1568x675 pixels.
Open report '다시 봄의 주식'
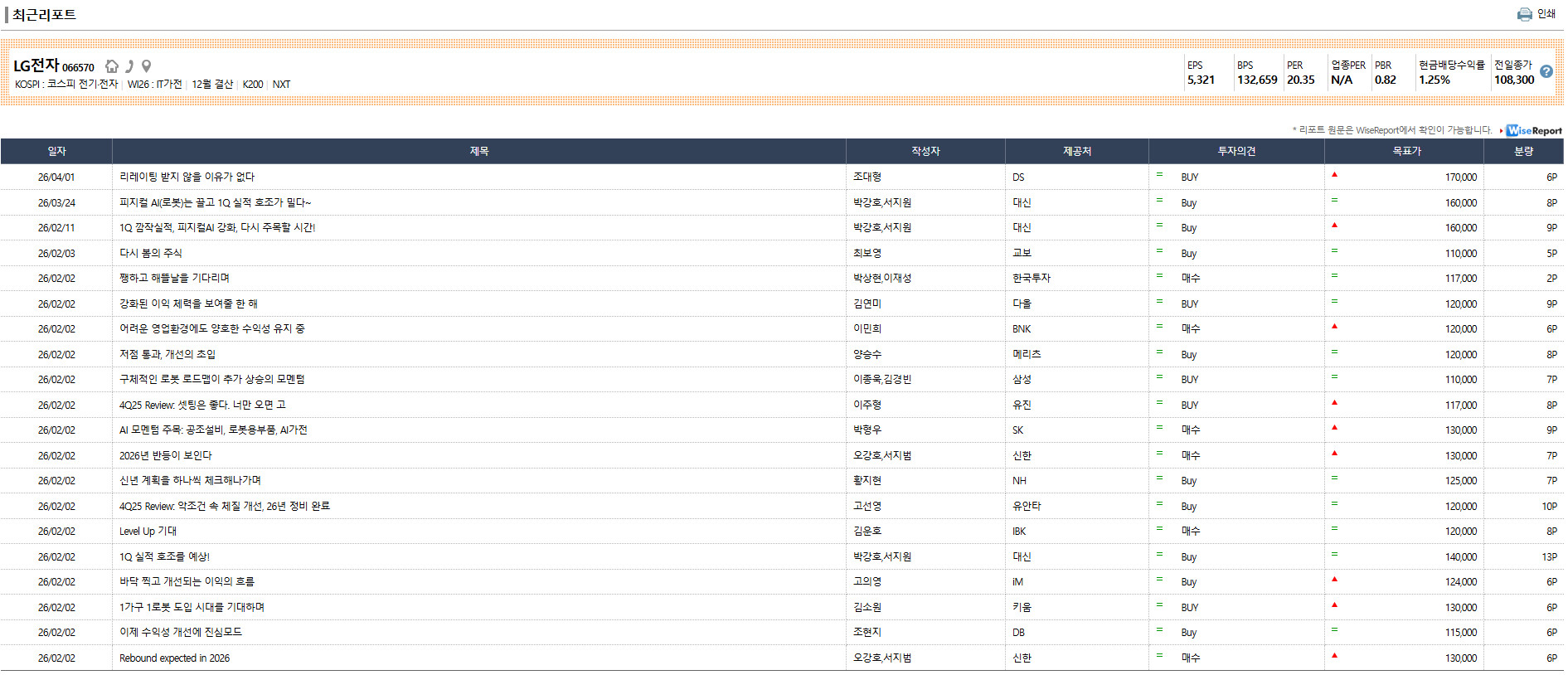point(150,253)
